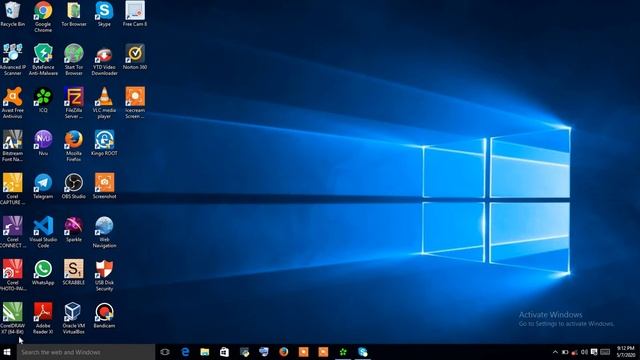The height and width of the screenshot is (360, 640).
Task: Select the Visual Studio Code shortcut
Action: (43, 232)
